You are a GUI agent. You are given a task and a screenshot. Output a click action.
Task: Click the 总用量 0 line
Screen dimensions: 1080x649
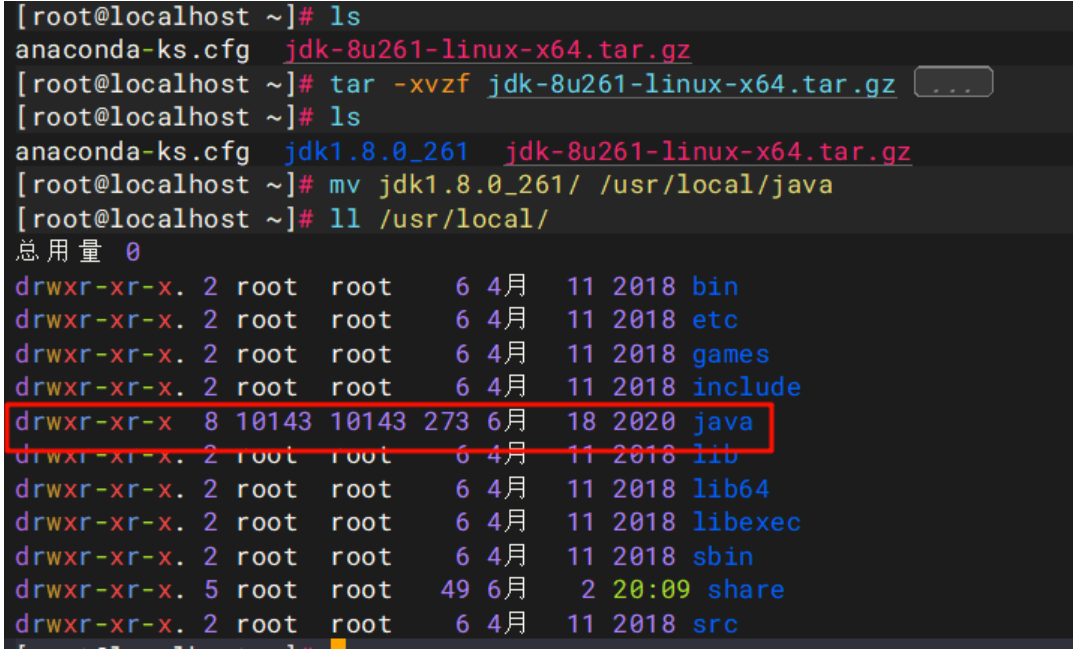click(x=78, y=252)
